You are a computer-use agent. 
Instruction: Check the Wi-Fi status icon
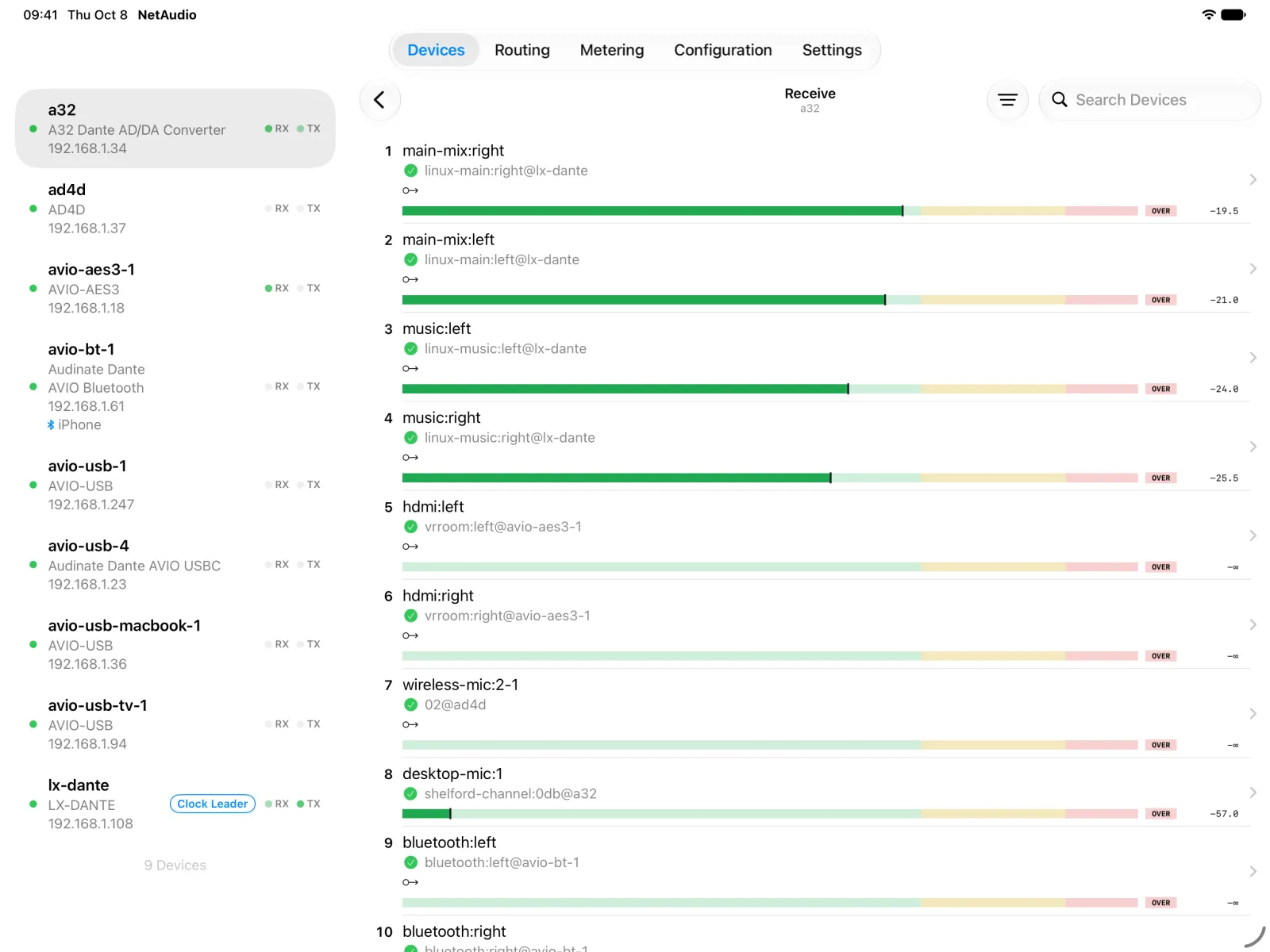(x=1208, y=14)
